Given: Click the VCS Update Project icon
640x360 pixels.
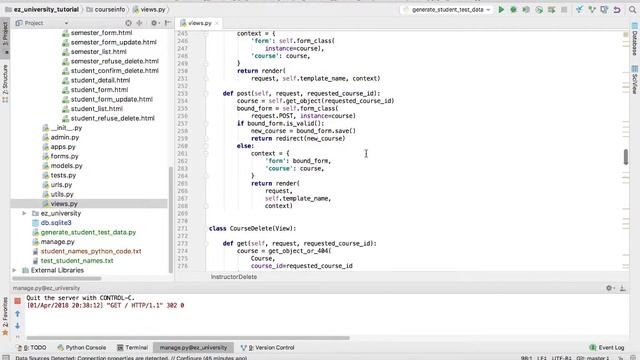Looking at the screenshot, I should pyautogui.click(x=579, y=9).
